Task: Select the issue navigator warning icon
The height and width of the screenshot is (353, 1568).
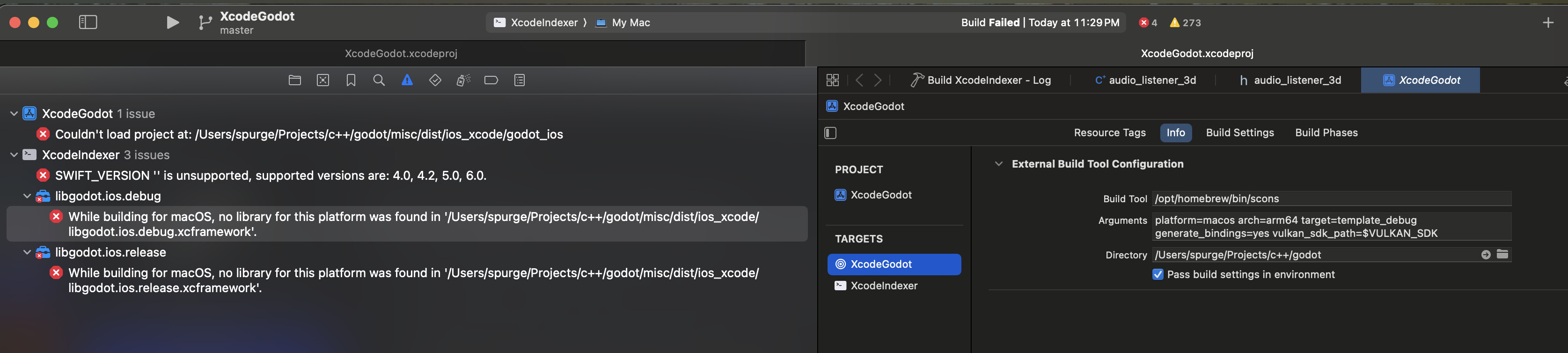Action: coord(407,81)
